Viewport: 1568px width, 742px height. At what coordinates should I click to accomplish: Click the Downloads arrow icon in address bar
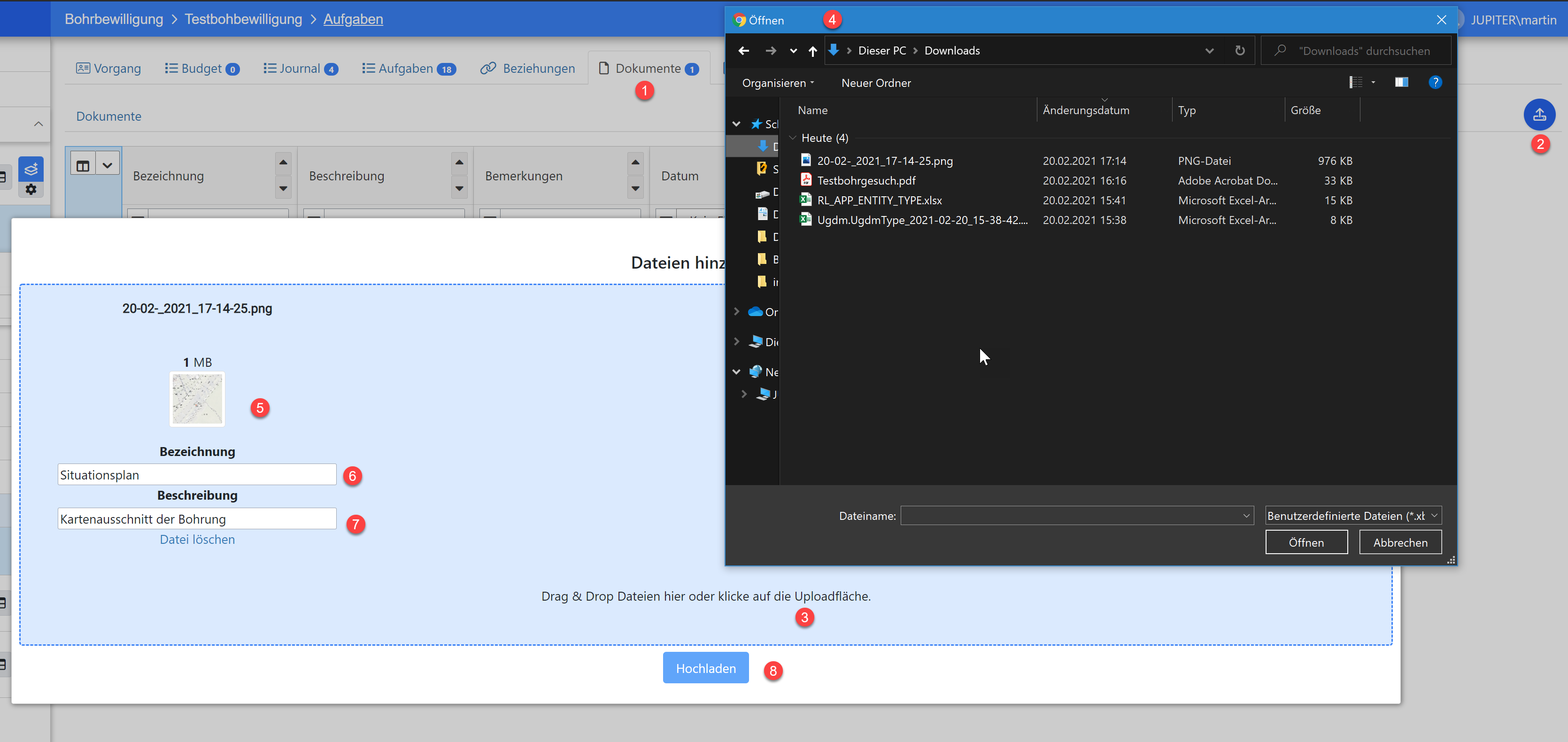(833, 50)
